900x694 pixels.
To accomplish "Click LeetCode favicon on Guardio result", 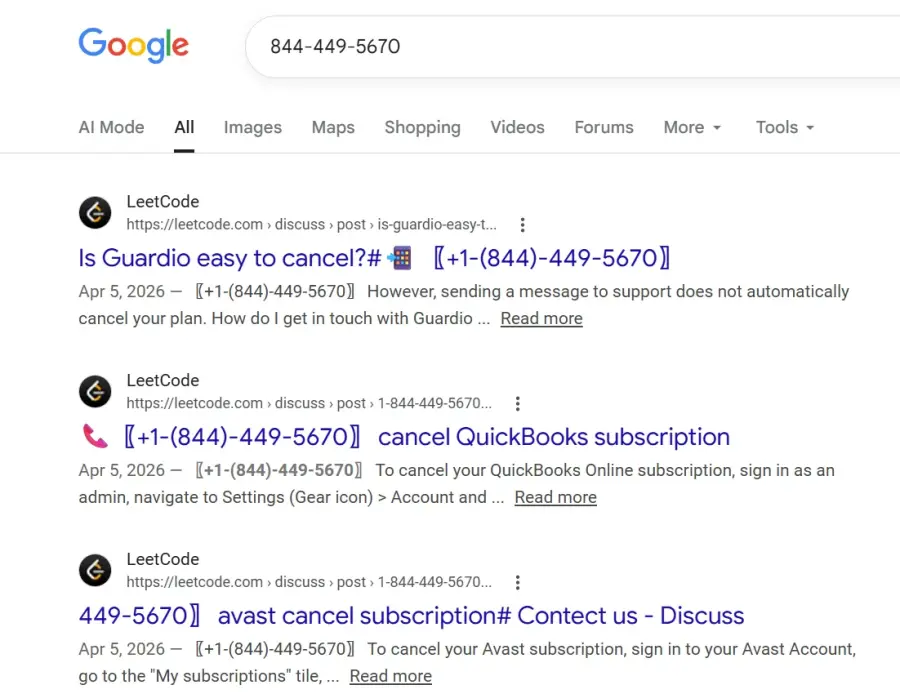I will point(95,213).
